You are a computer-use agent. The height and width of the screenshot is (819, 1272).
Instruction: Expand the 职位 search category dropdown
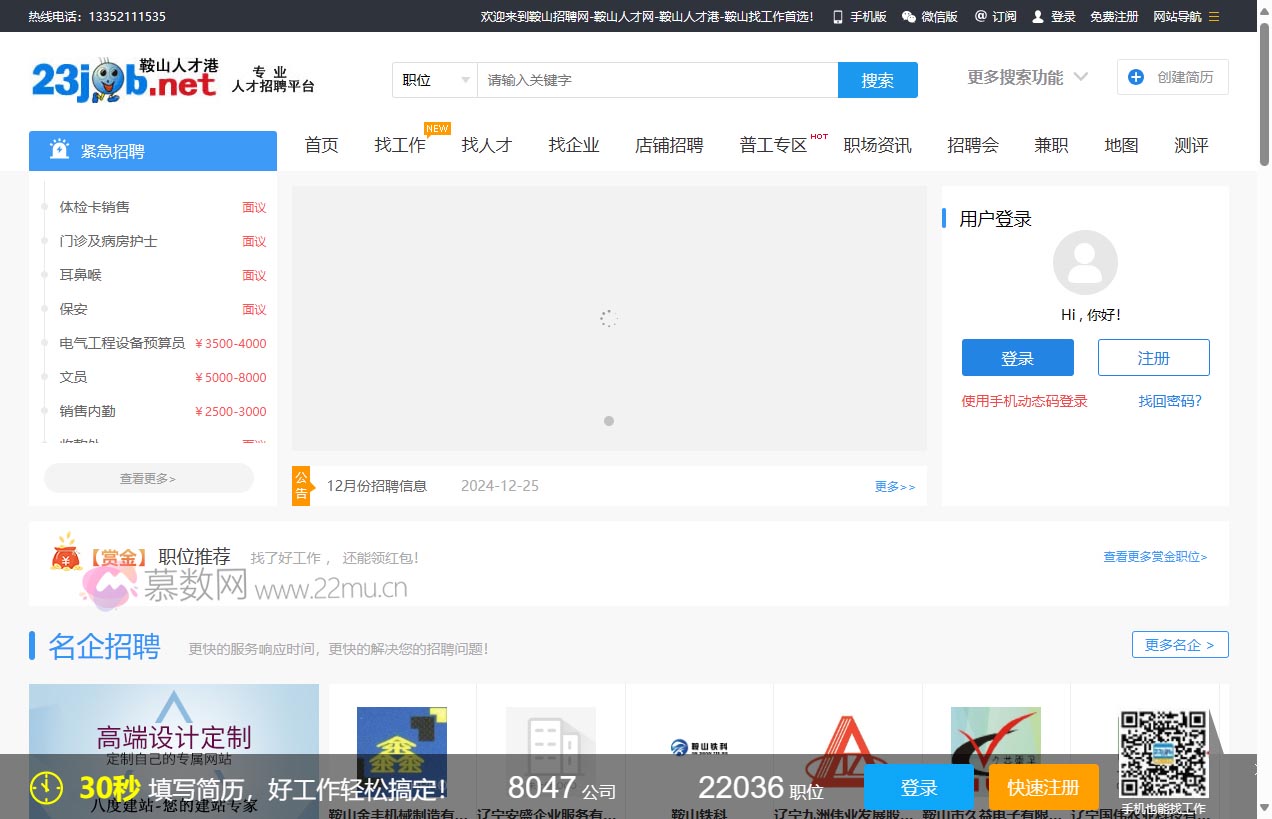(434, 79)
